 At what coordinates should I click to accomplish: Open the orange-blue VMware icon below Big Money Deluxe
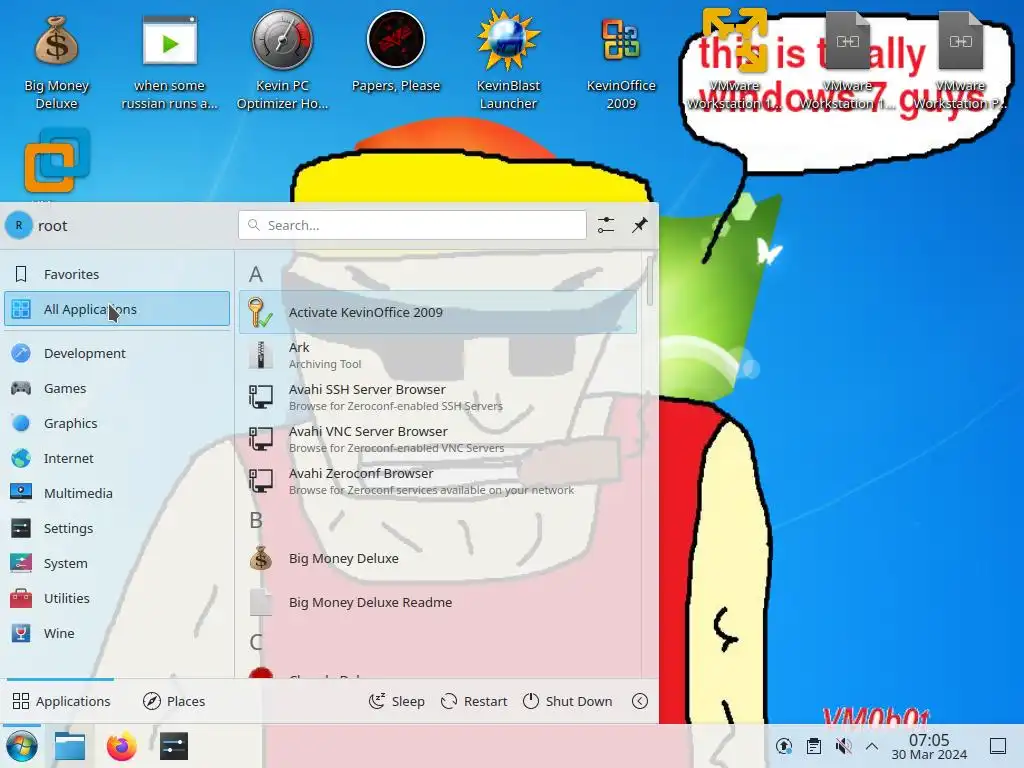(57, 161)
